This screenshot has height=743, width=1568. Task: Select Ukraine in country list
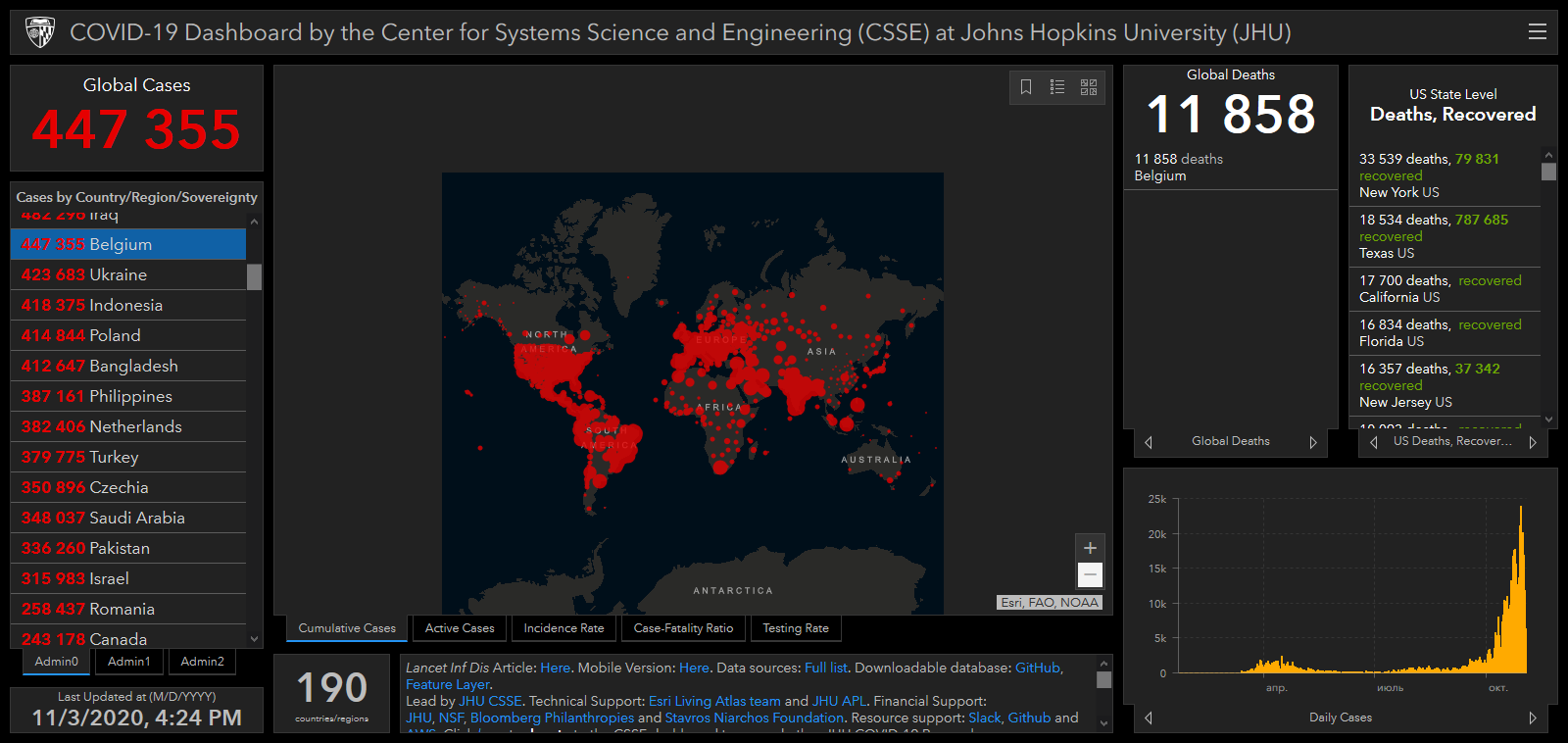coord(128,274)
